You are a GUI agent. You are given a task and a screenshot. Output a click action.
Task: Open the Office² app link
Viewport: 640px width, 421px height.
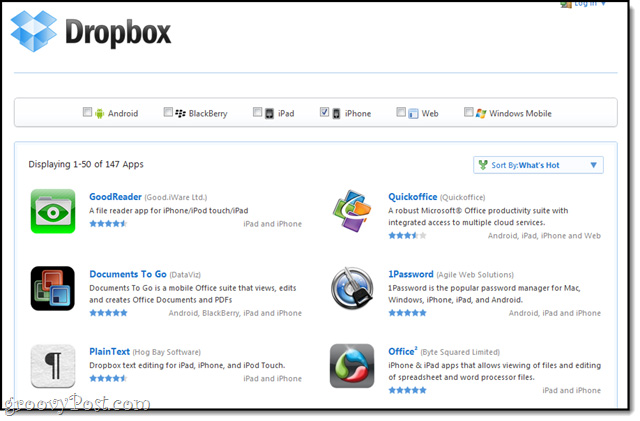[x=402, y=351]
